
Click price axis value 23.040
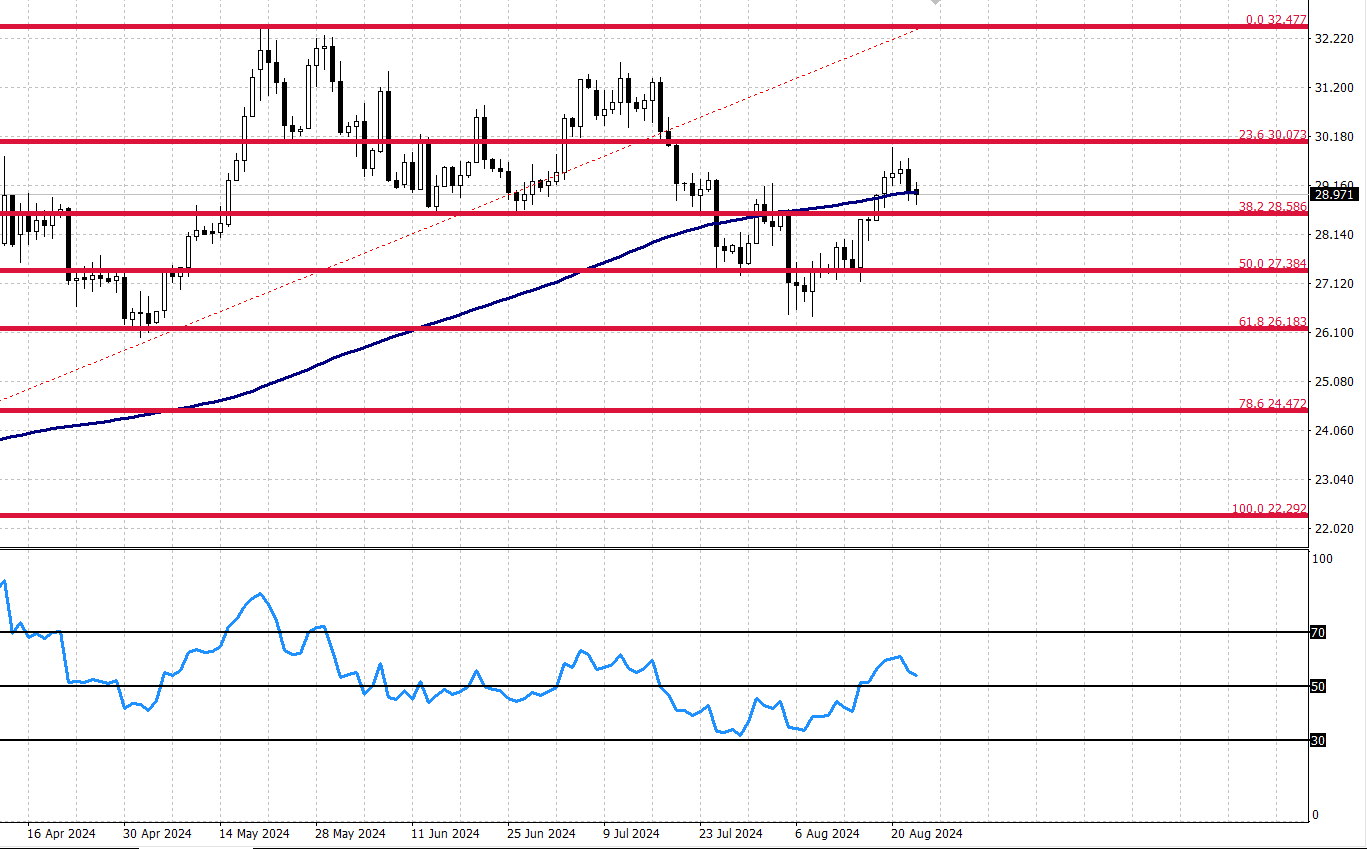pyautogui.click(x=1335, y=480)
